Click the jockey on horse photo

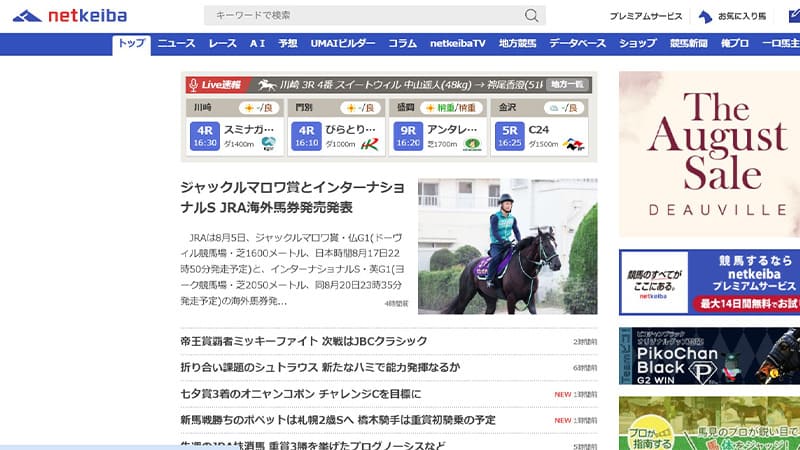508,246
